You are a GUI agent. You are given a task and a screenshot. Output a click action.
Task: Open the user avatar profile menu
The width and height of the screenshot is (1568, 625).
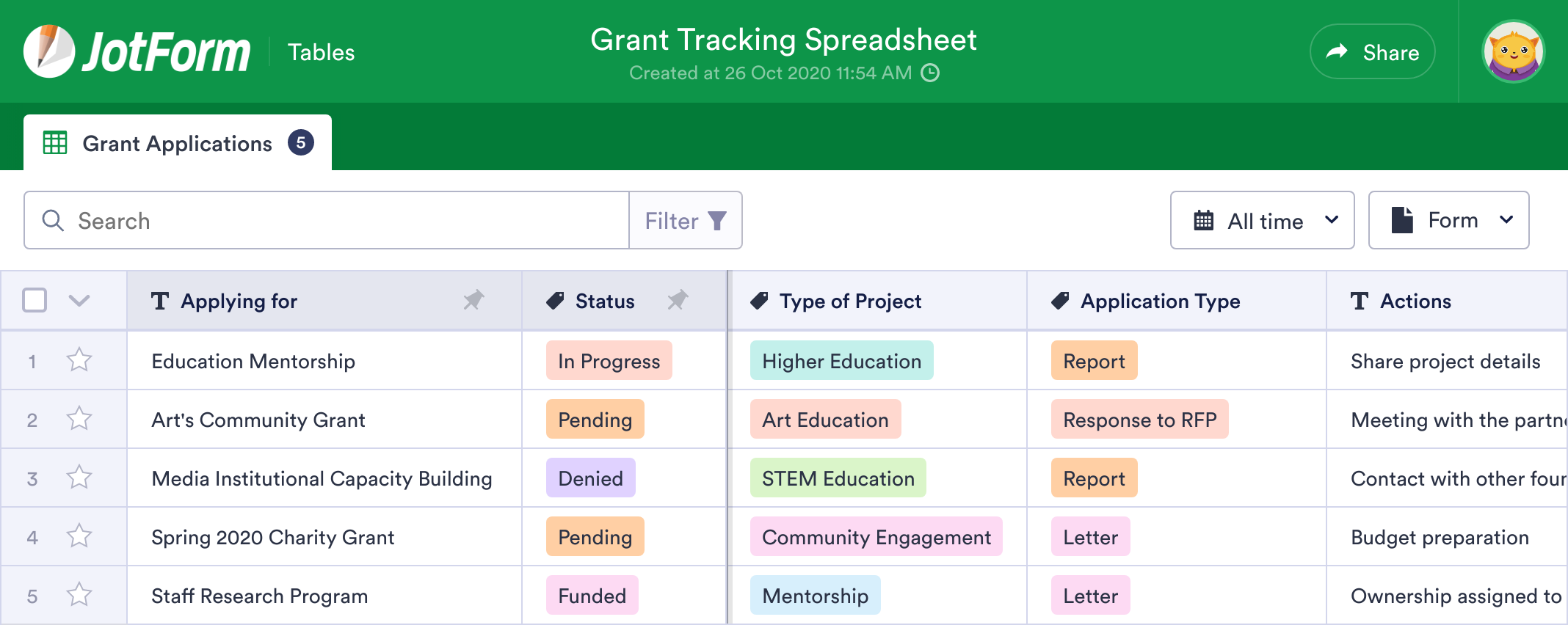(1513, 51)
